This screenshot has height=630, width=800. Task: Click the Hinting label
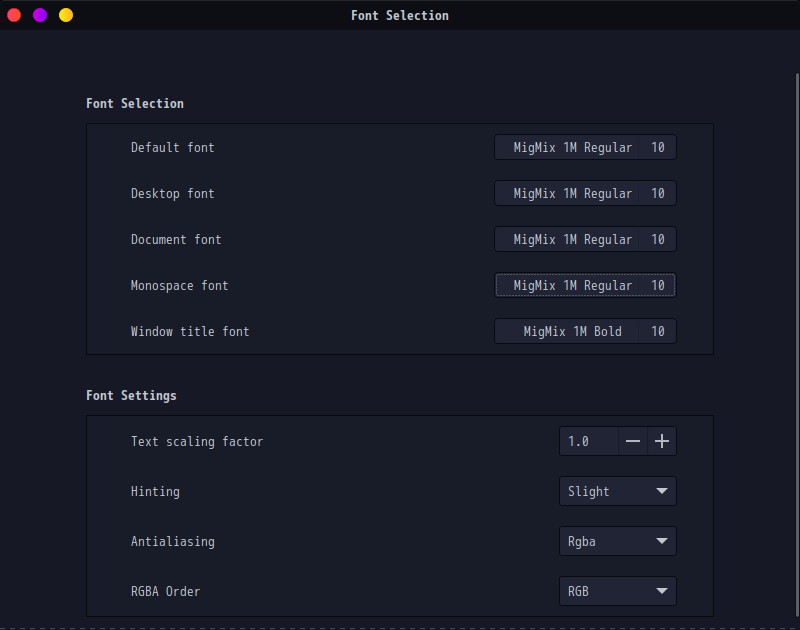155,491
